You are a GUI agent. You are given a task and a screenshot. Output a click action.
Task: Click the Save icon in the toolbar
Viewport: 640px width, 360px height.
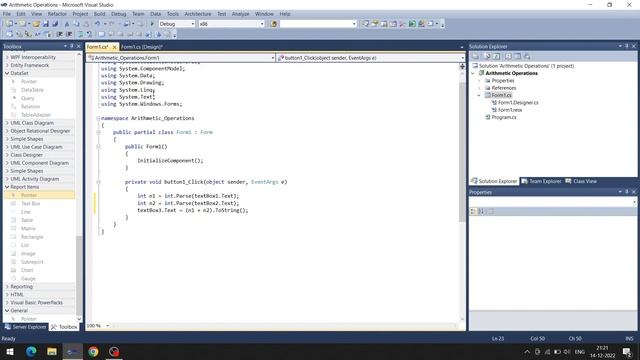(46, 24)
